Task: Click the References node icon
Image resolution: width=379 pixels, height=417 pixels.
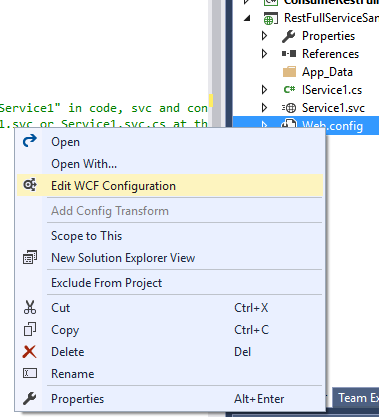Action: pos(289,54)
